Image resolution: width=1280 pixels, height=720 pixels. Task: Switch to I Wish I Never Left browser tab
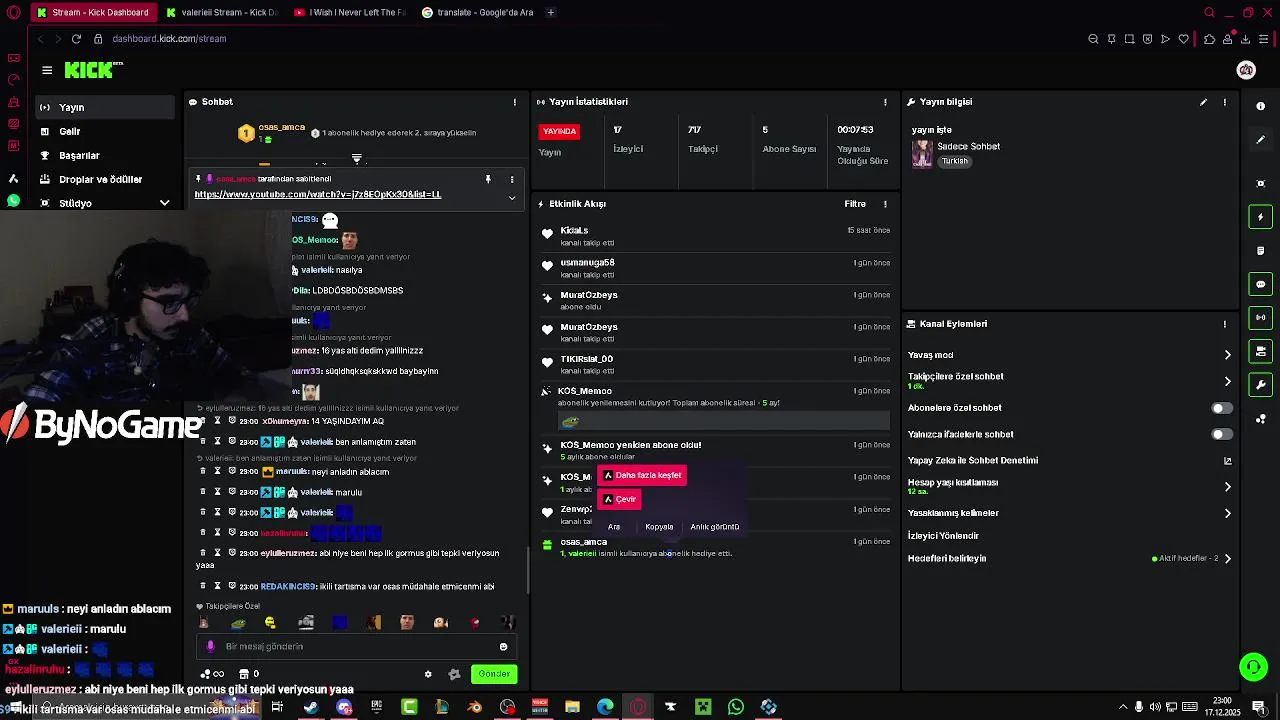pyautogui.click(x=350, y=12)
